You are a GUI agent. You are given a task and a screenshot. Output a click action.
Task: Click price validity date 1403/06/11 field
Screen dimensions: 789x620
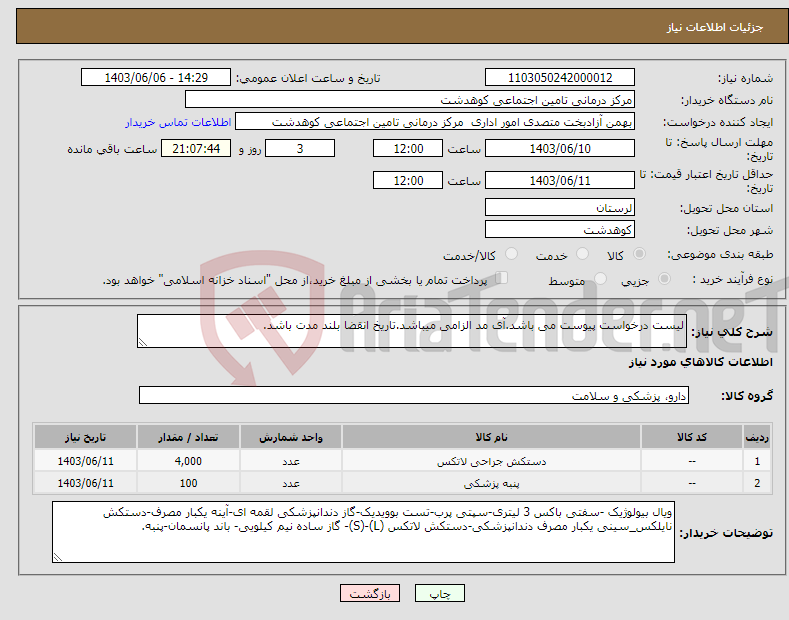point(560,180)
